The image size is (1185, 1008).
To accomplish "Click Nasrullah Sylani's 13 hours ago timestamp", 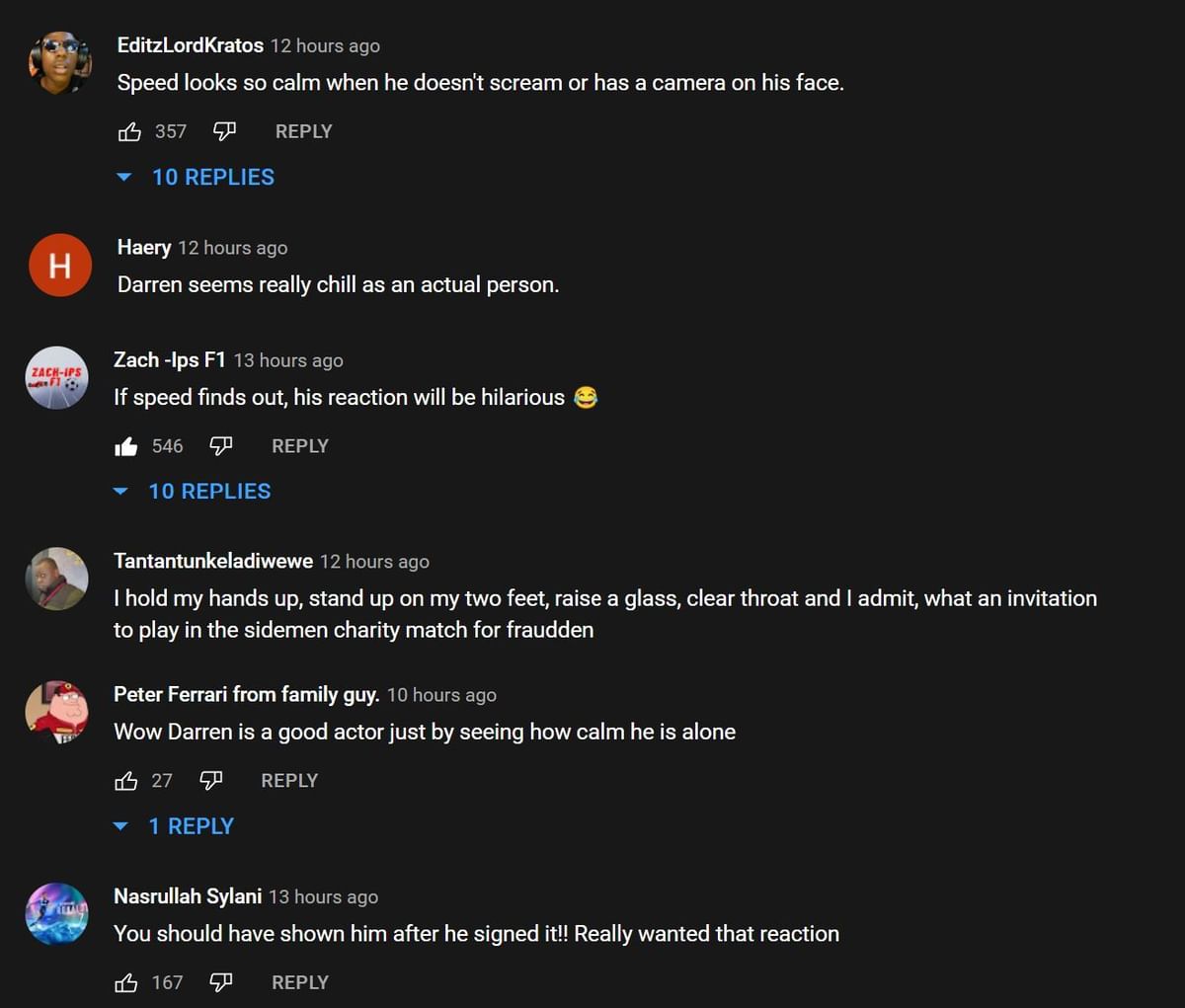I will click(x=322, y=896).
